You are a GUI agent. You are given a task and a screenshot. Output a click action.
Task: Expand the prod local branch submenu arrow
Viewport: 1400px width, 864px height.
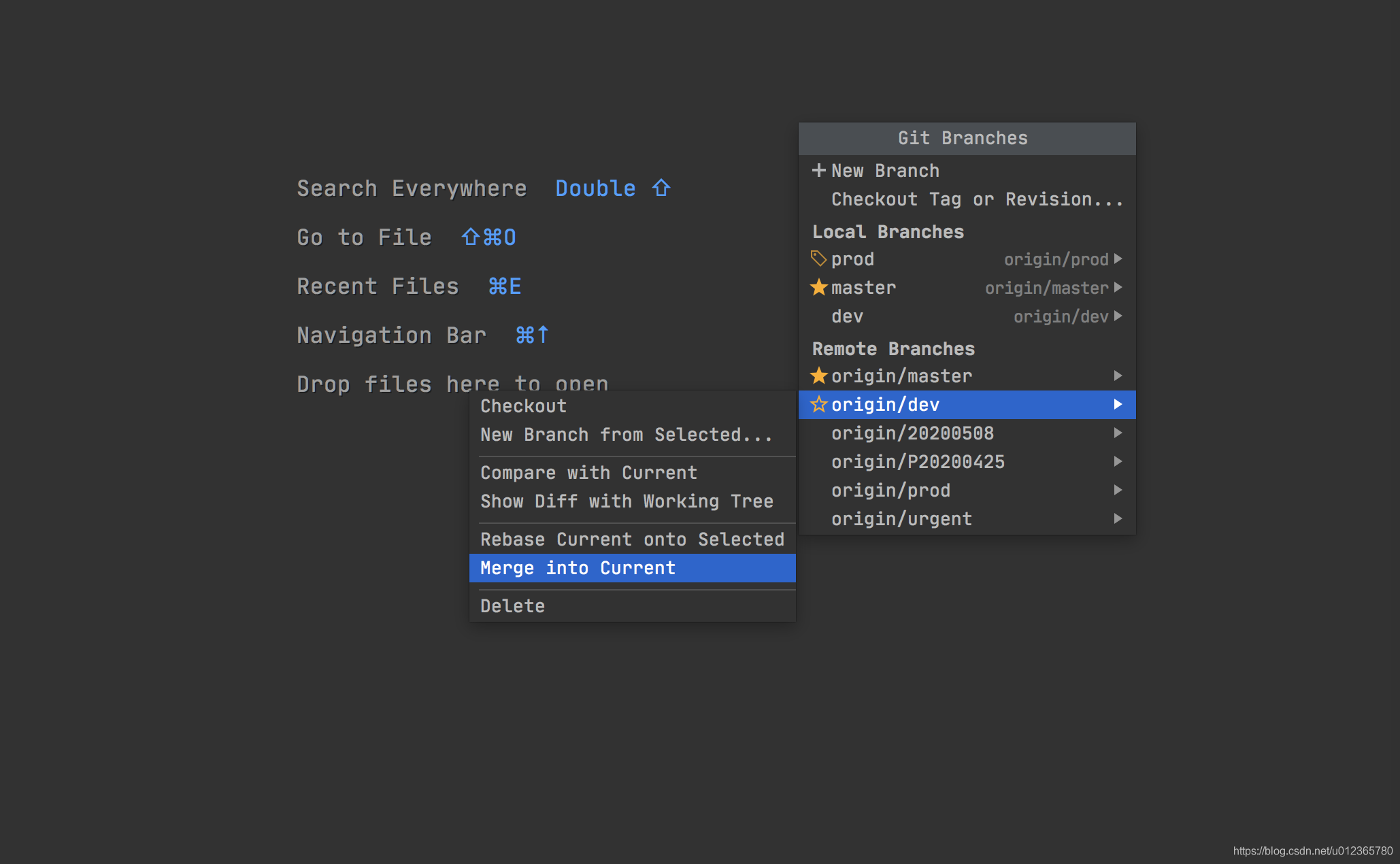[1118, 259]
